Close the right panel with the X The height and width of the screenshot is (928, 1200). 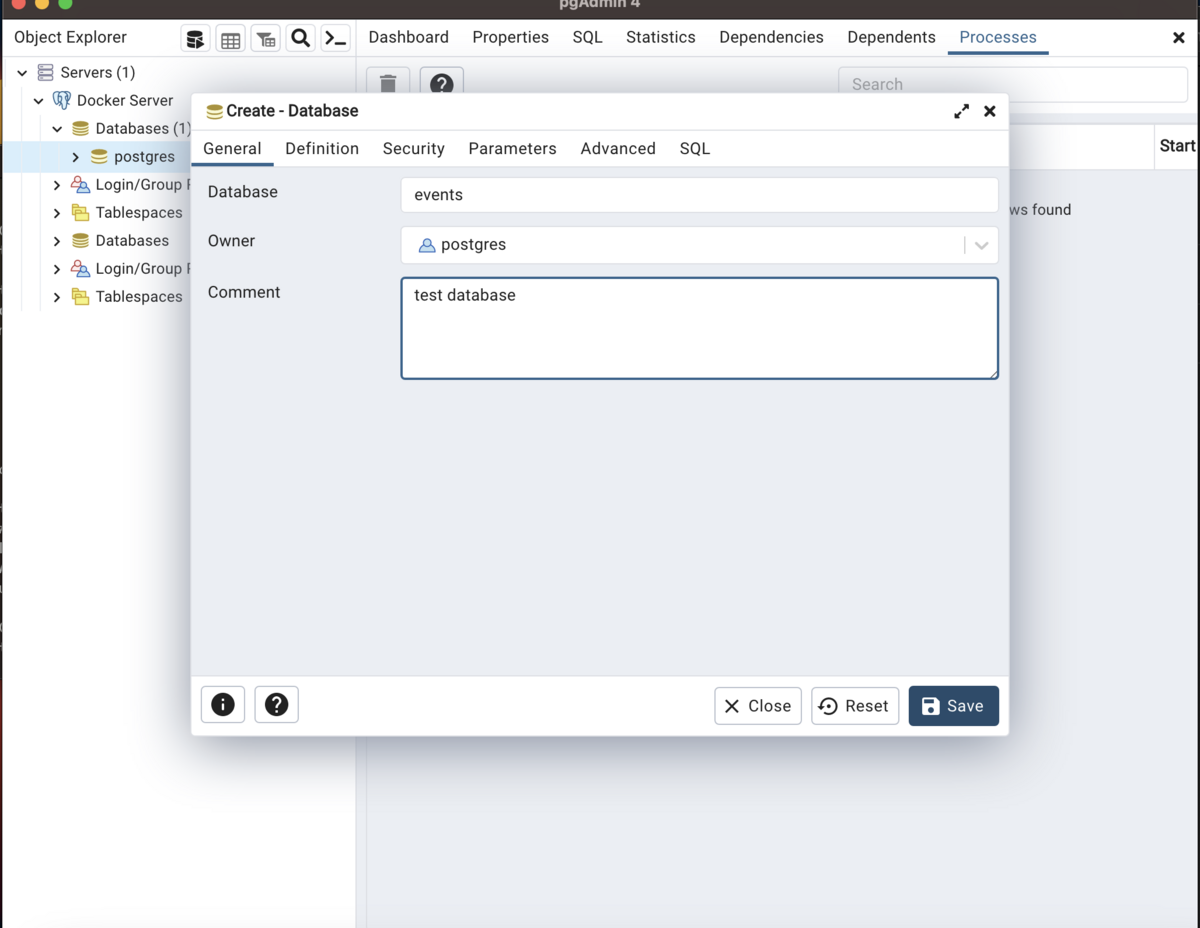click(1179, 38)
